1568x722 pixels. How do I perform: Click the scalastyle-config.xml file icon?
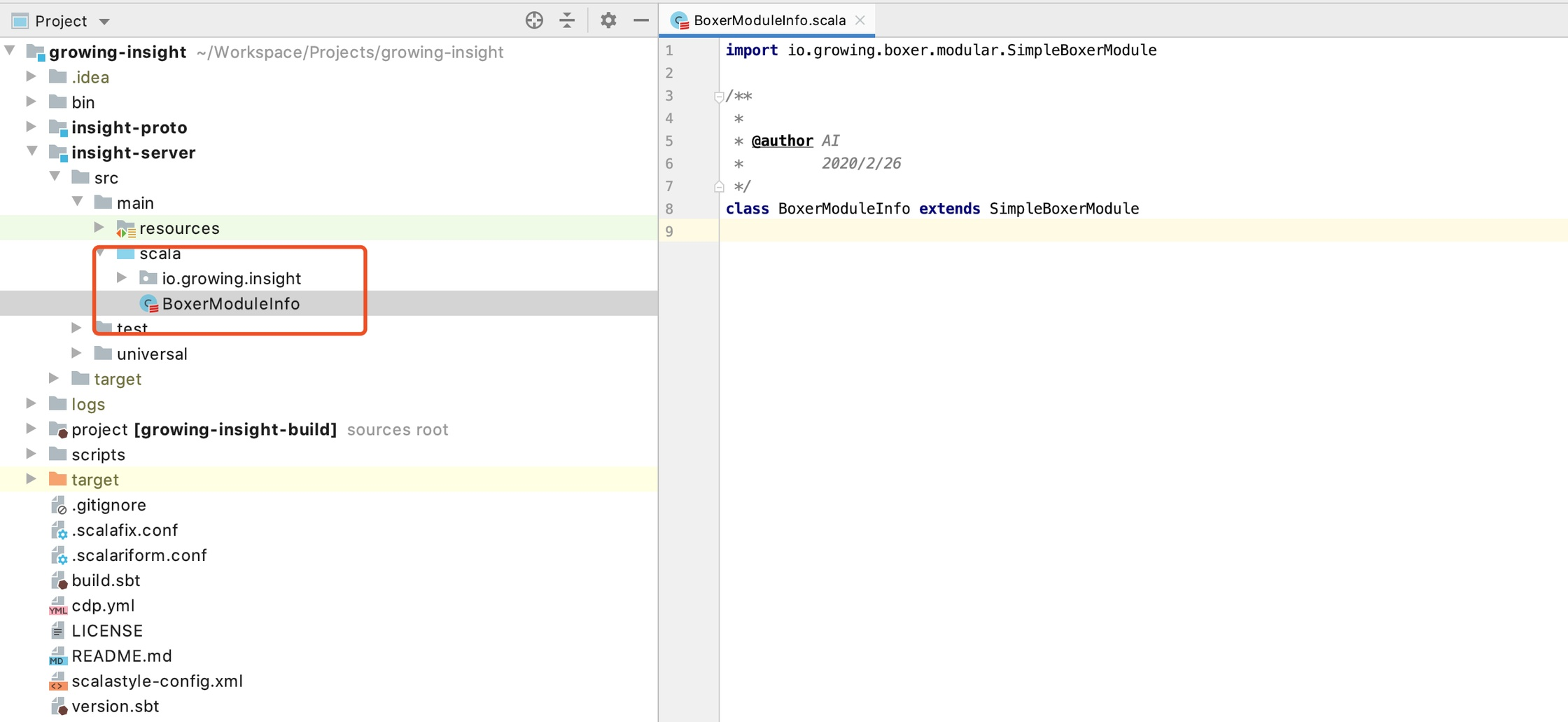(58, 681)
